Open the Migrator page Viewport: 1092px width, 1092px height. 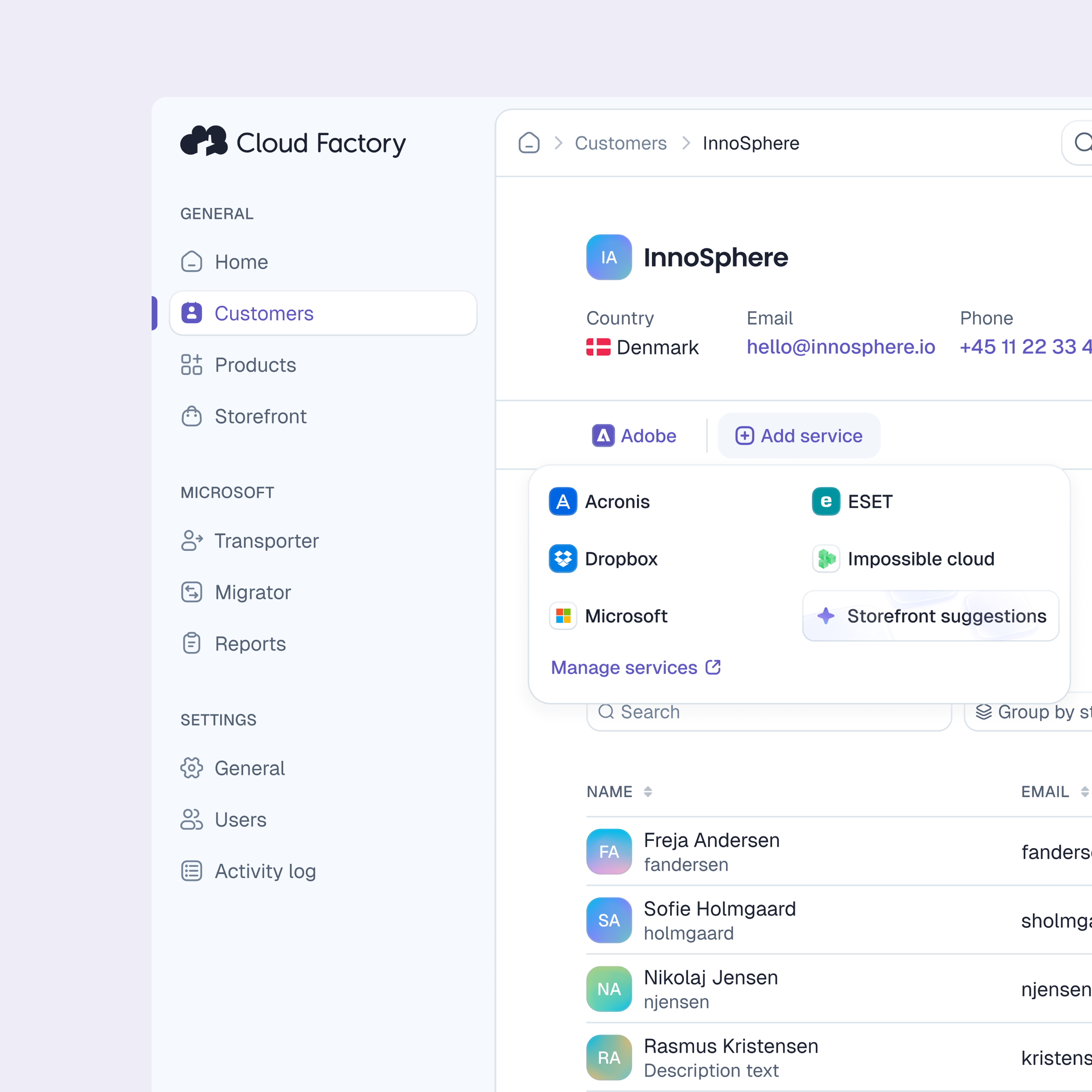323,592
